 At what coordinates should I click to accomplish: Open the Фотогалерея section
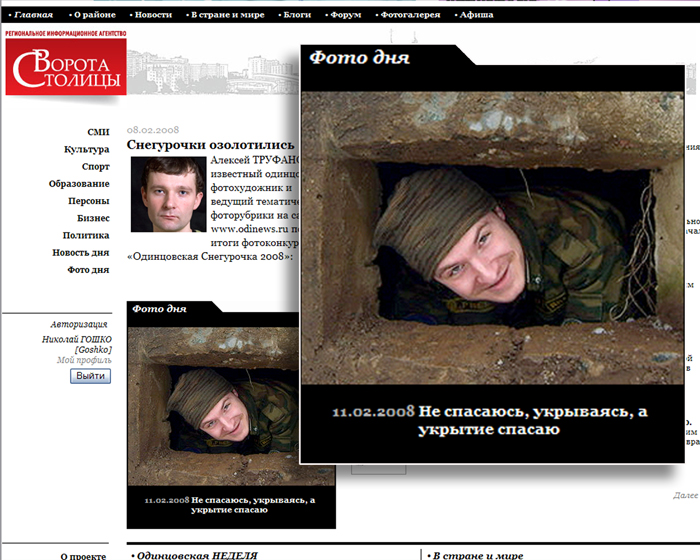(410, 15)
